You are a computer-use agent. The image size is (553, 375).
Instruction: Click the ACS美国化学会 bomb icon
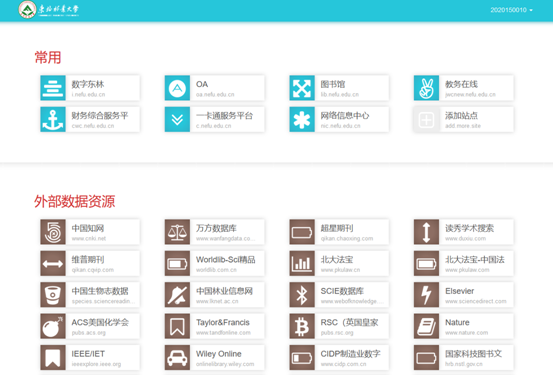53,326
